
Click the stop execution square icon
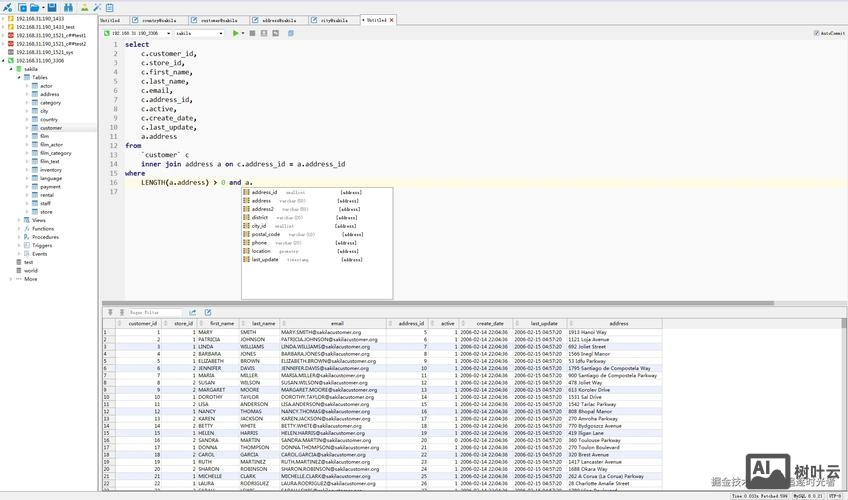coord(251,33)
